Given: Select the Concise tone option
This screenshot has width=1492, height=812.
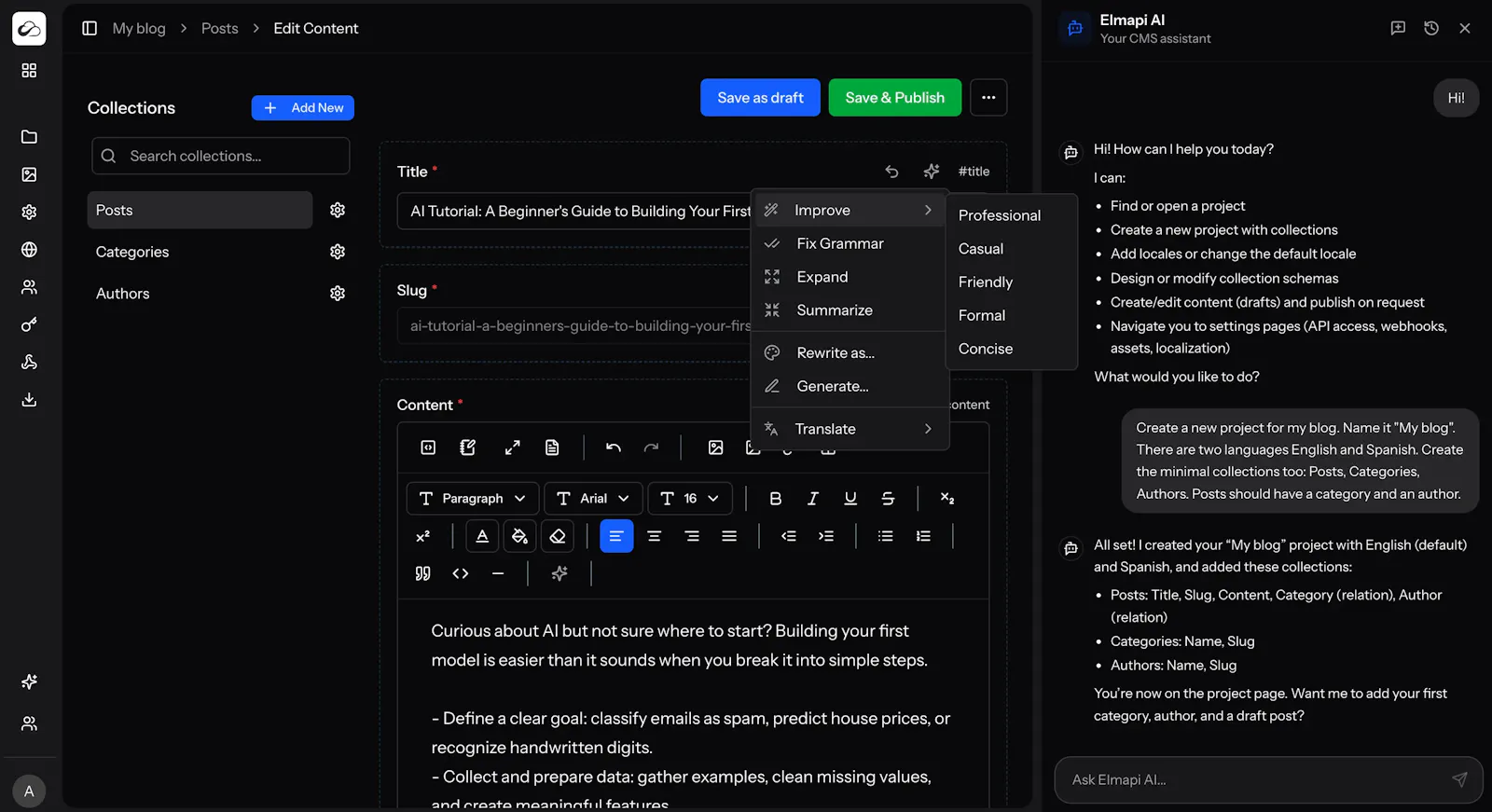Looking at the screenshot, I should click(1012, 349).
